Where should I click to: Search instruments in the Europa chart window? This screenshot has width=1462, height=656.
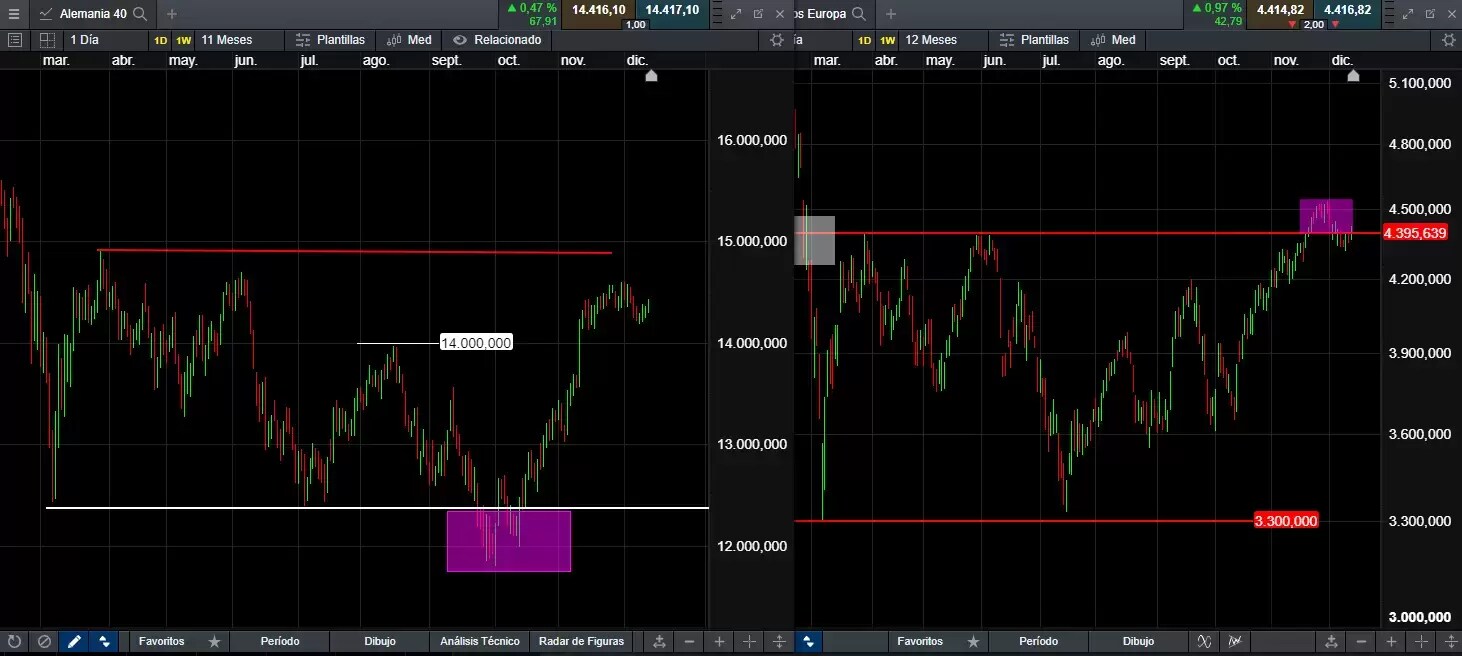tap(859, 14)
